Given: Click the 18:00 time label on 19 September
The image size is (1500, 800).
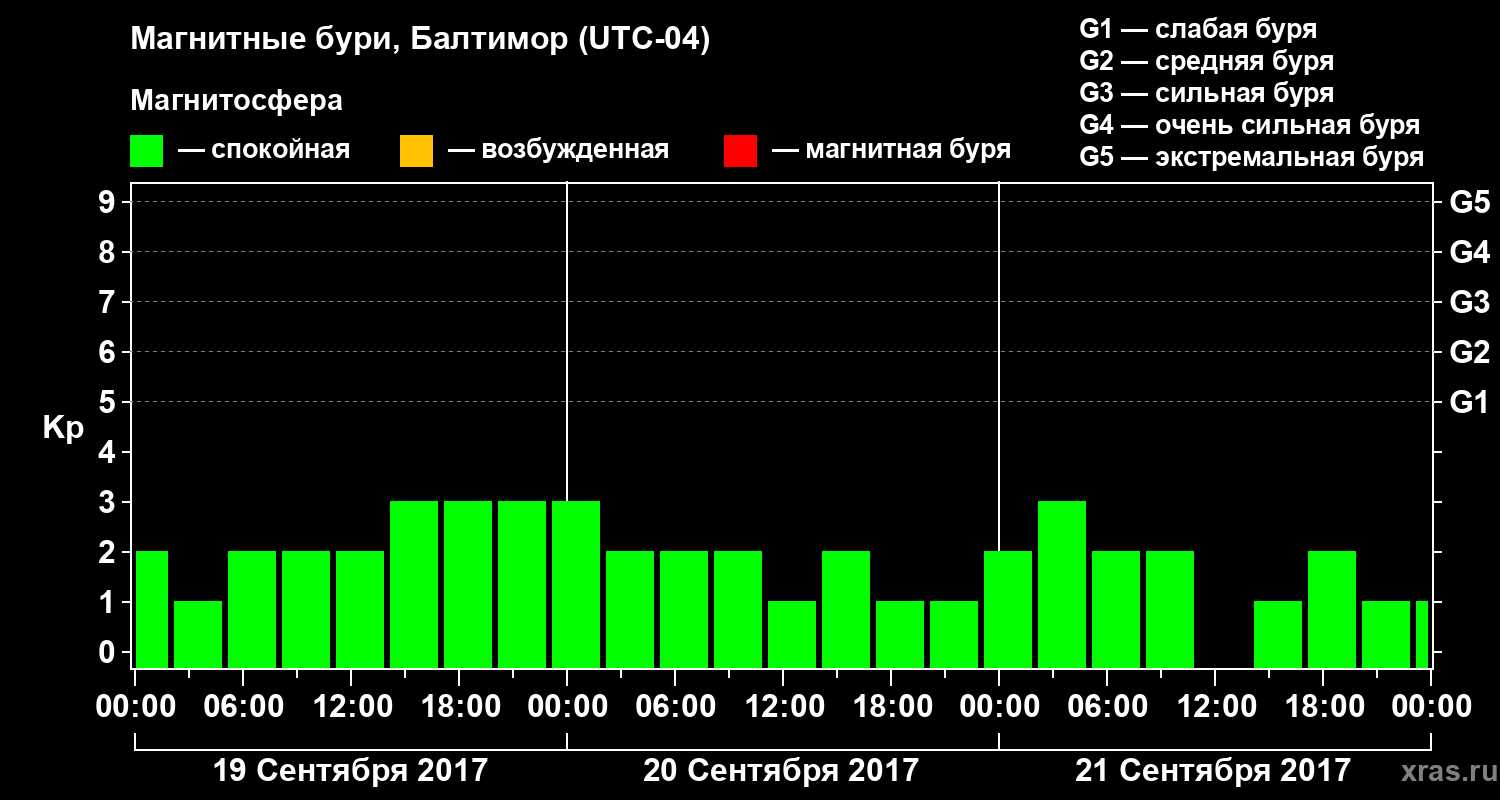Looking at the screenshot, I should tap(460, 706).
